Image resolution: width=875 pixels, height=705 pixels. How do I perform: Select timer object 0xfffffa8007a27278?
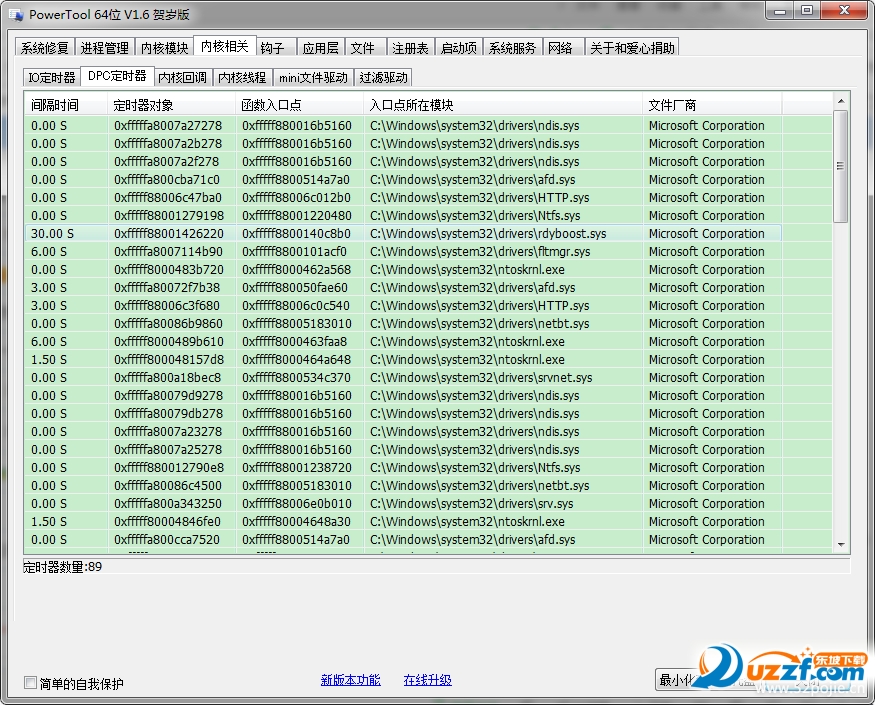[168, 126]
